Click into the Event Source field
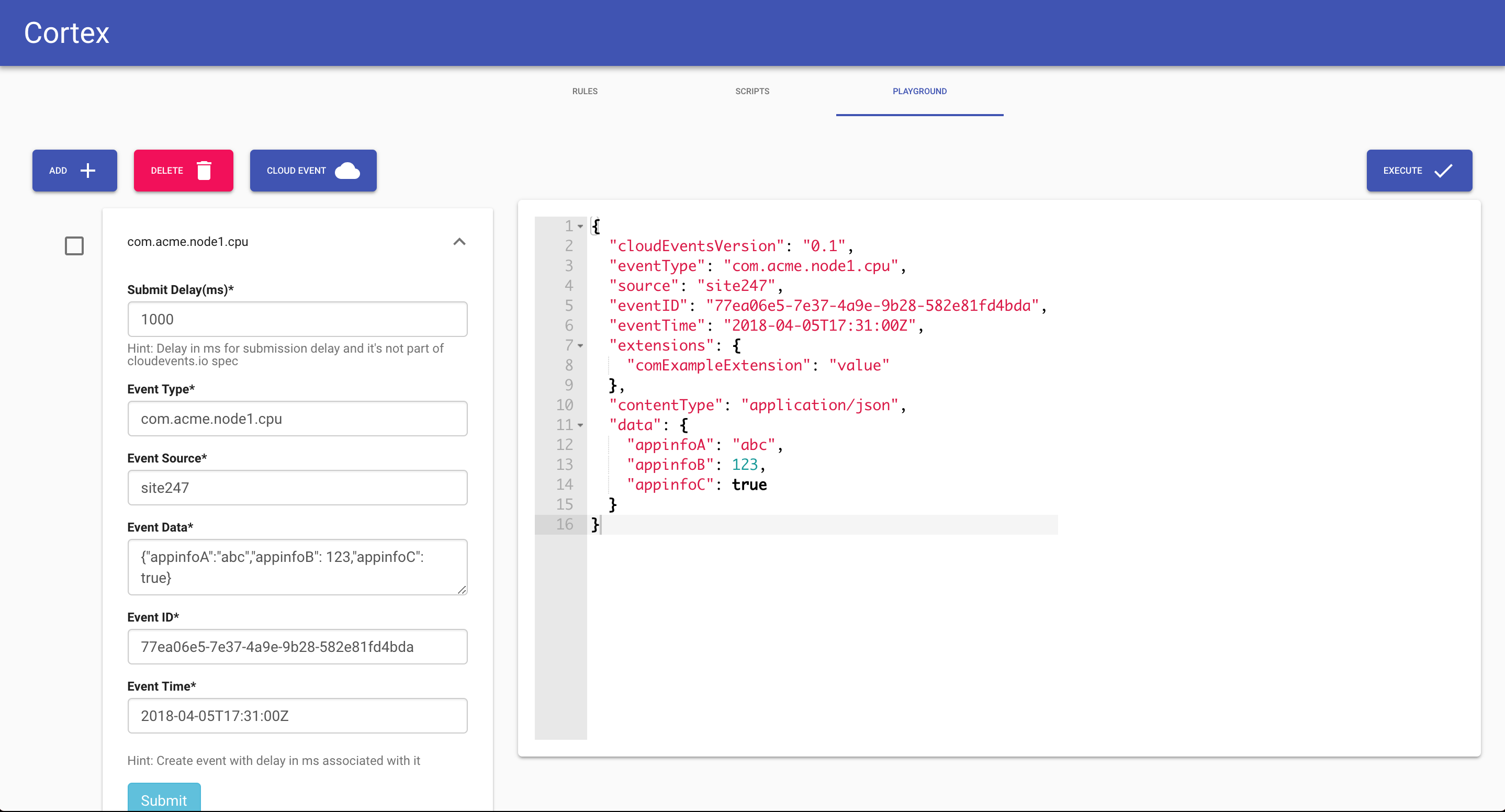Viewport: 1505px width, 812px height. tap(297, 487)
